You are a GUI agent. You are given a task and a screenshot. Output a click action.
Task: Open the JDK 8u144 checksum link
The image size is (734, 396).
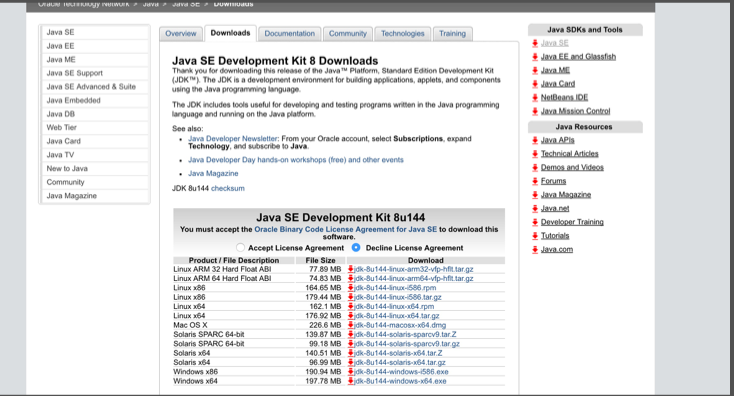pyautogui.click(x=228, y=188)
